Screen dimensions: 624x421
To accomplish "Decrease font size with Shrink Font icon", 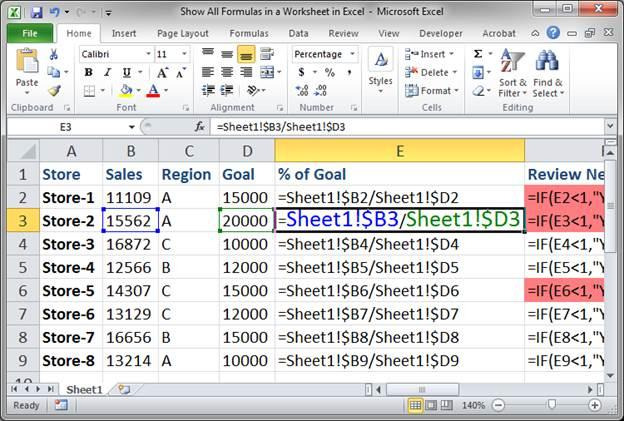I will coord(181,72).
